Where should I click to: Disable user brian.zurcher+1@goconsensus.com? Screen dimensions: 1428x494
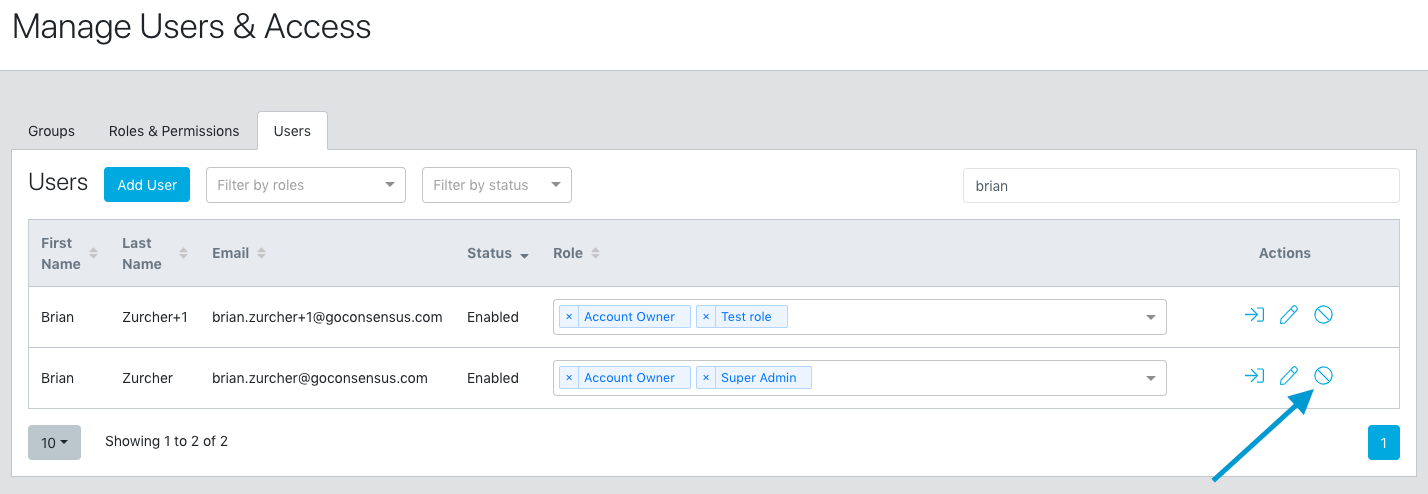[1323, 316]
